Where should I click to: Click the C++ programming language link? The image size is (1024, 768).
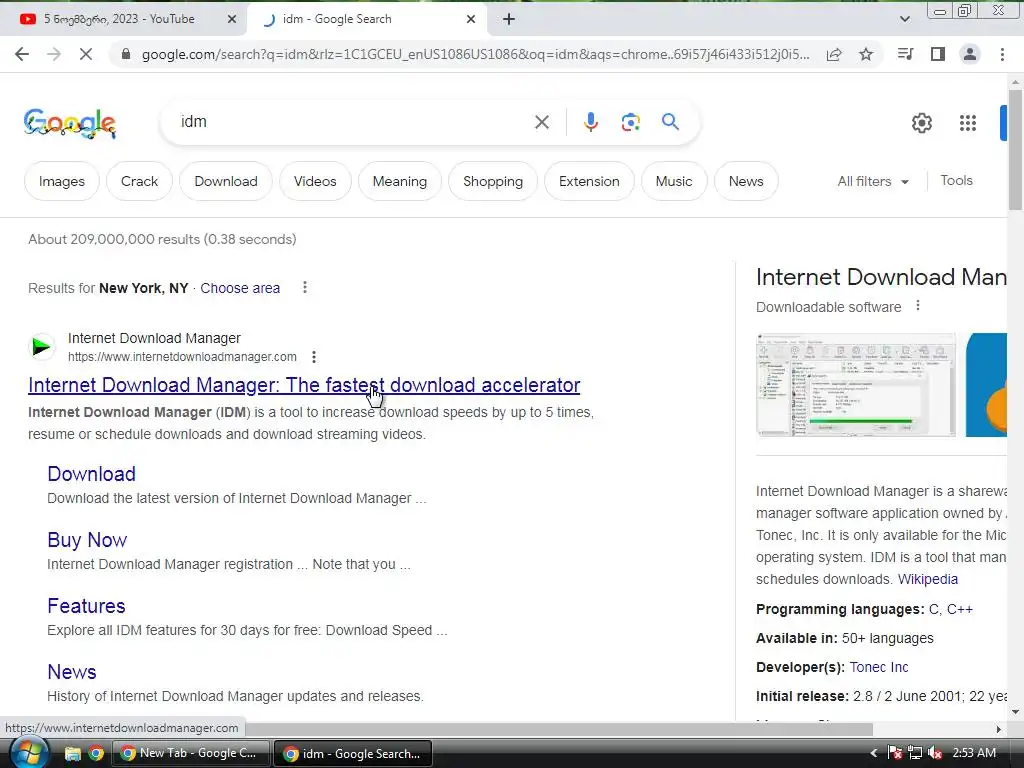pyautogui.click(x=959, y=609)
